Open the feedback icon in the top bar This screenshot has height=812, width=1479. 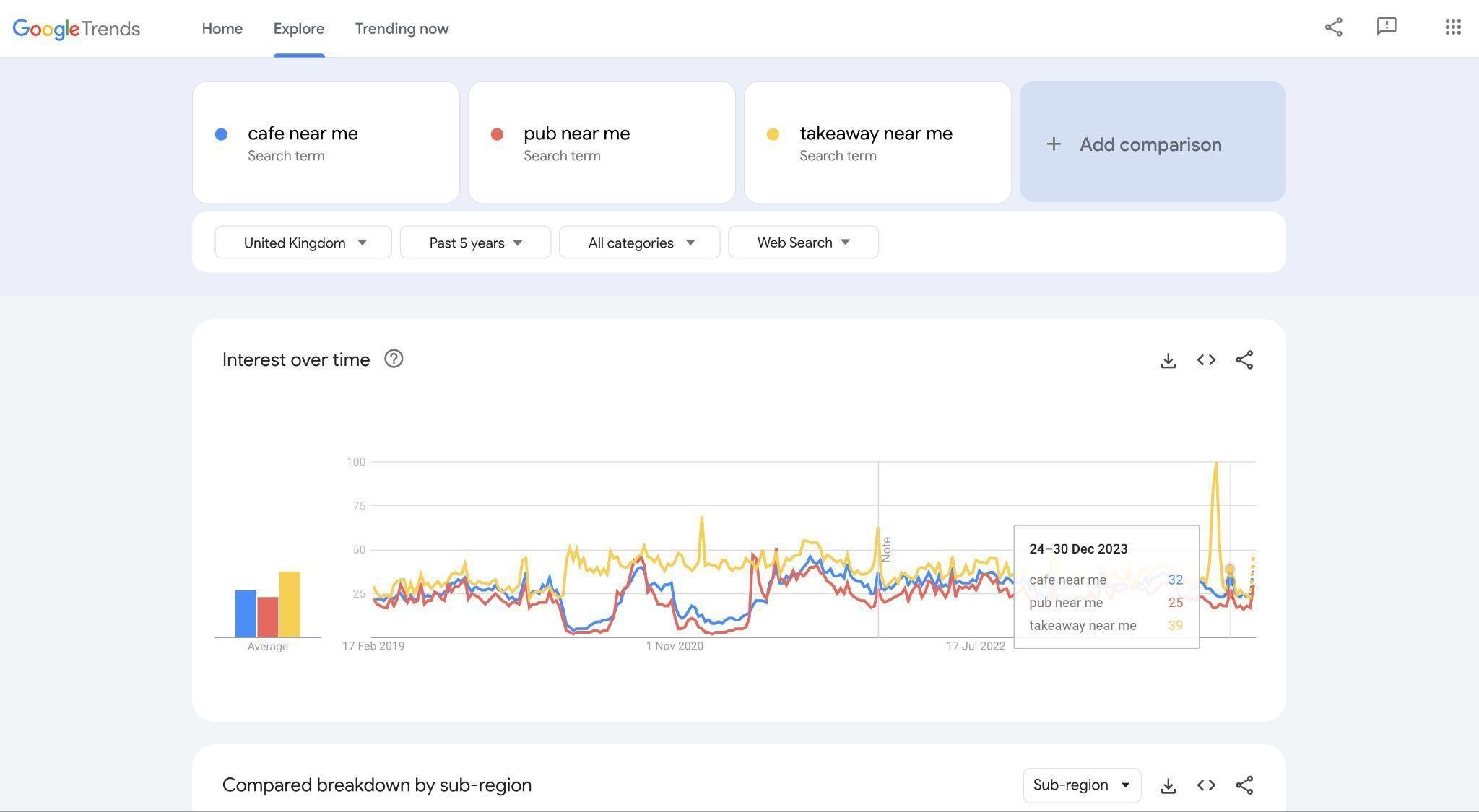(1387, 27)
